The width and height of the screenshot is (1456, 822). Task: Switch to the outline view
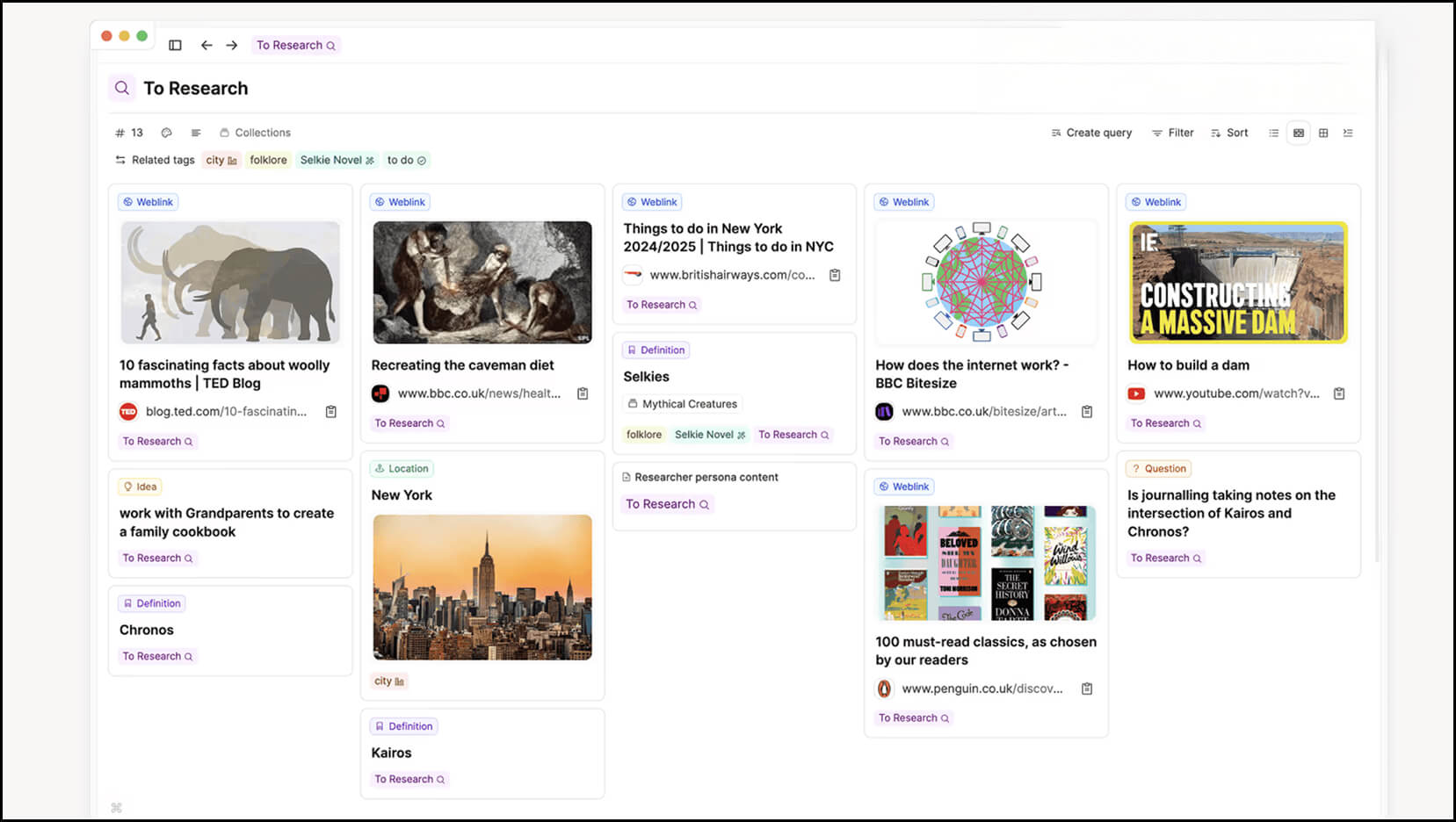pyautogui.click(x=1348, y=133)
